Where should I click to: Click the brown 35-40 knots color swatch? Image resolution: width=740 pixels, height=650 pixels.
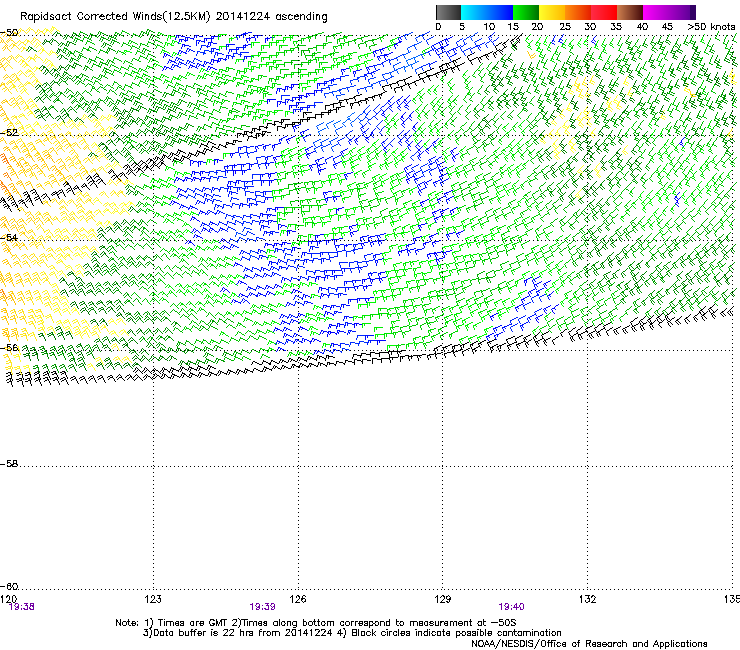tap(630, 12)
